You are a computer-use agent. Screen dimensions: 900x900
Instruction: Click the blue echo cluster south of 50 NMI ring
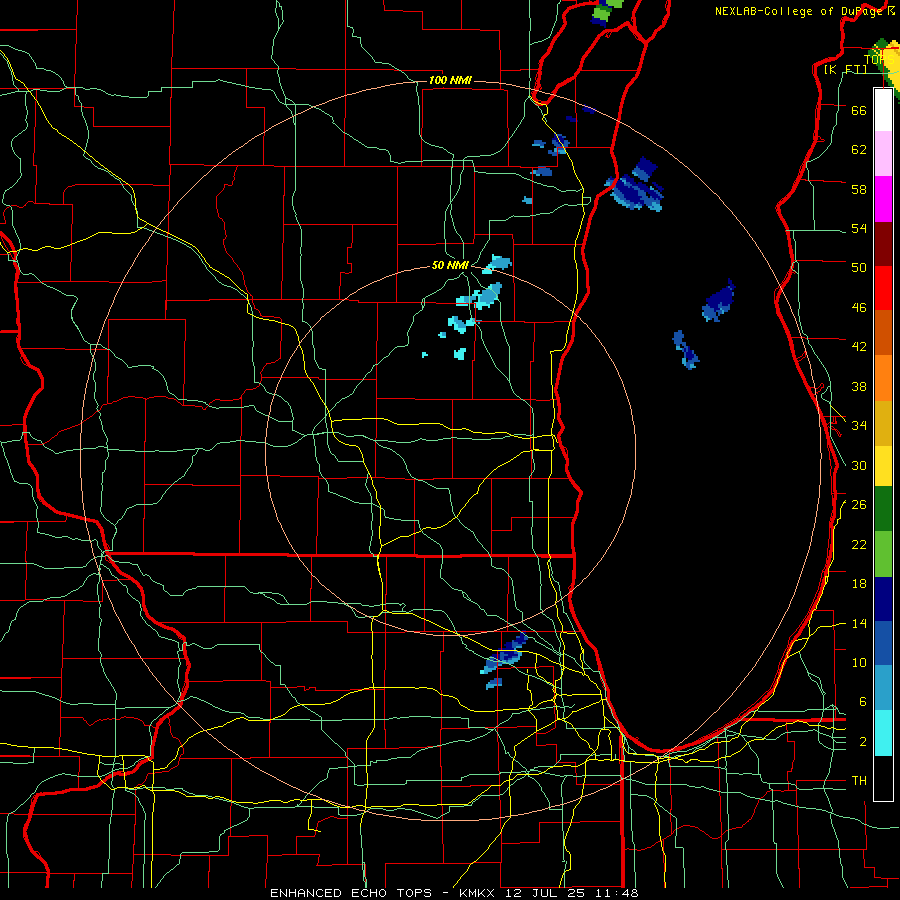(x=505, y=660)
